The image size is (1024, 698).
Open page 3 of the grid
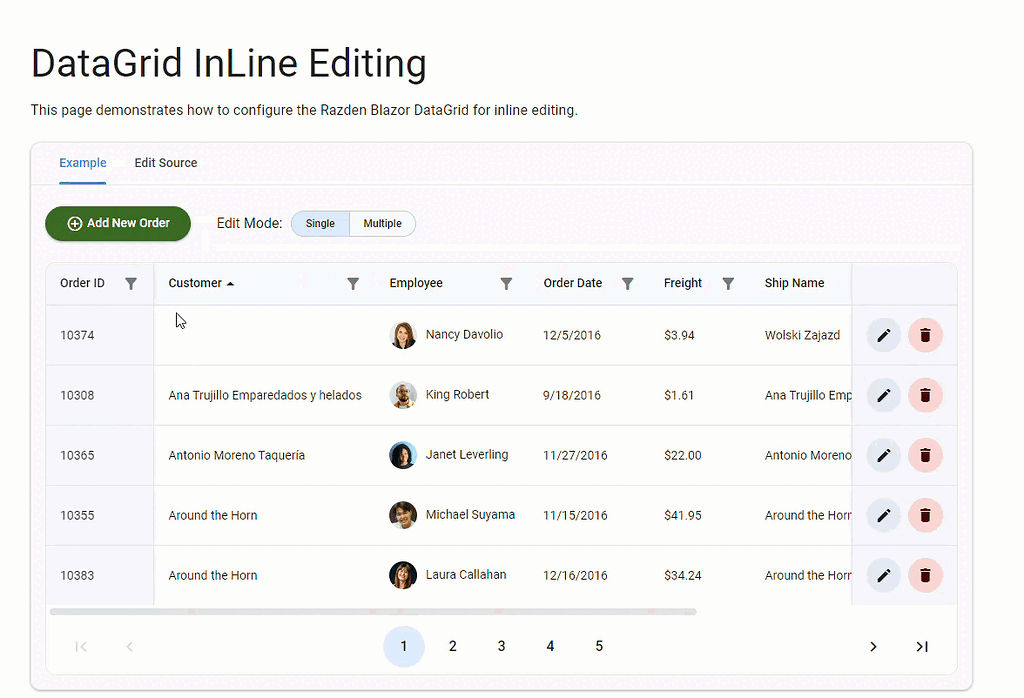(x=501, y=646)
